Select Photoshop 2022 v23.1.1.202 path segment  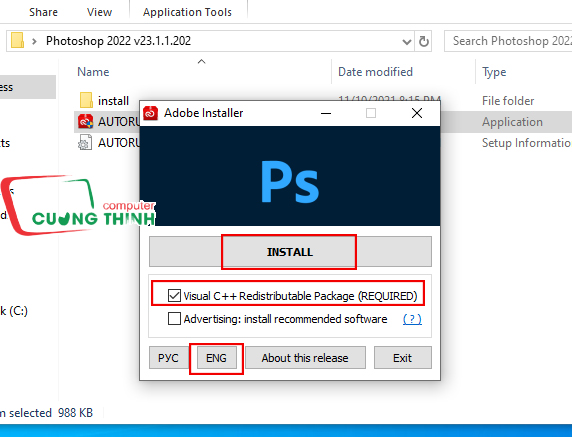[x=118, y=41]
